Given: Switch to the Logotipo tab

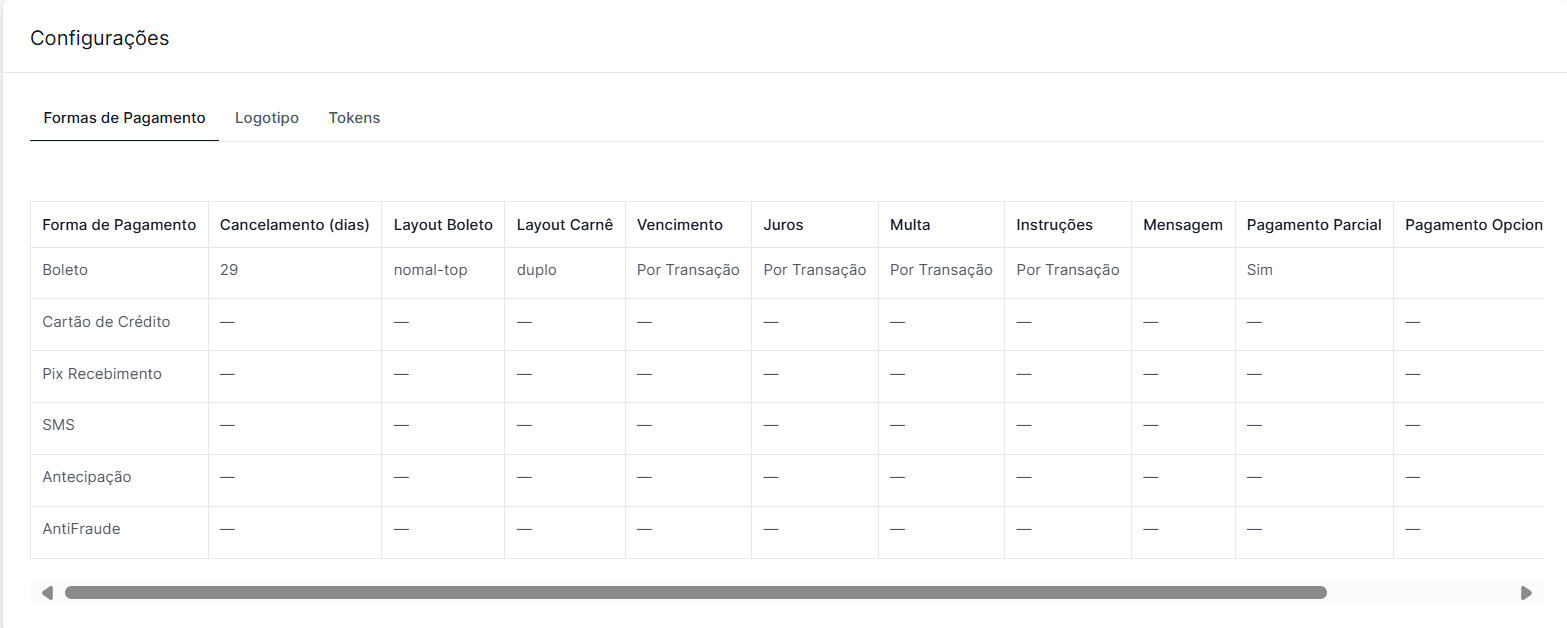Looking at the screenshot, I should (x=267, y=118).
